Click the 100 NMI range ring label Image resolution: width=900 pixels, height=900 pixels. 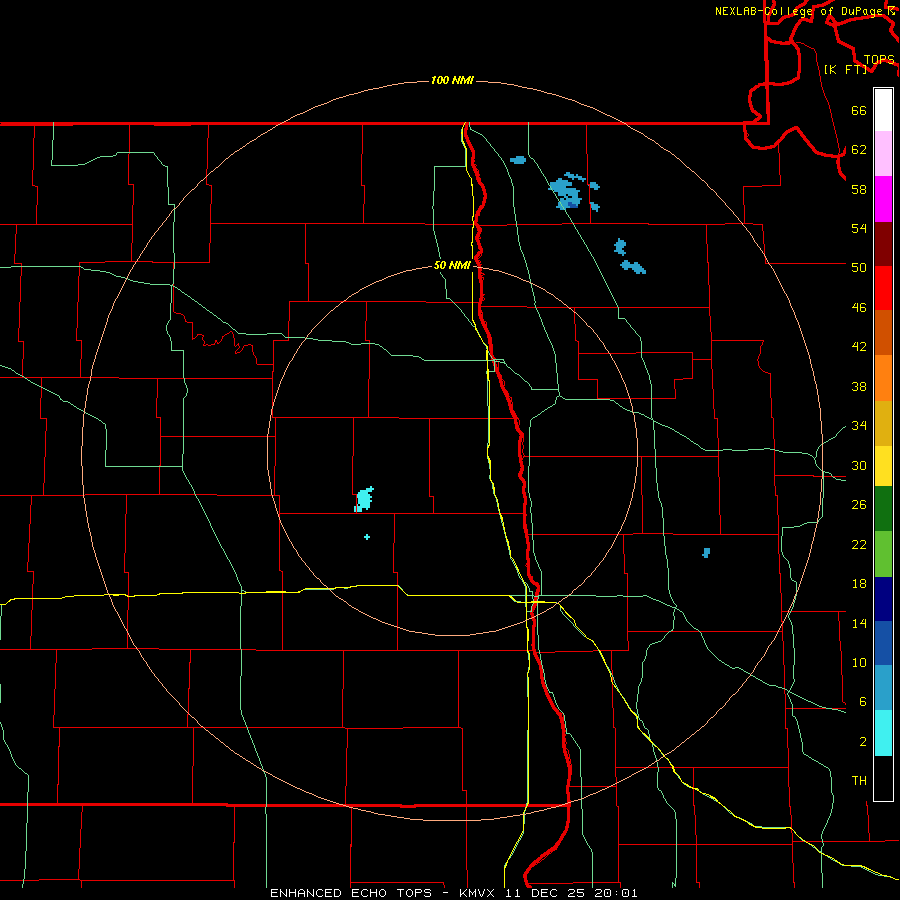(x=452, y=80)
